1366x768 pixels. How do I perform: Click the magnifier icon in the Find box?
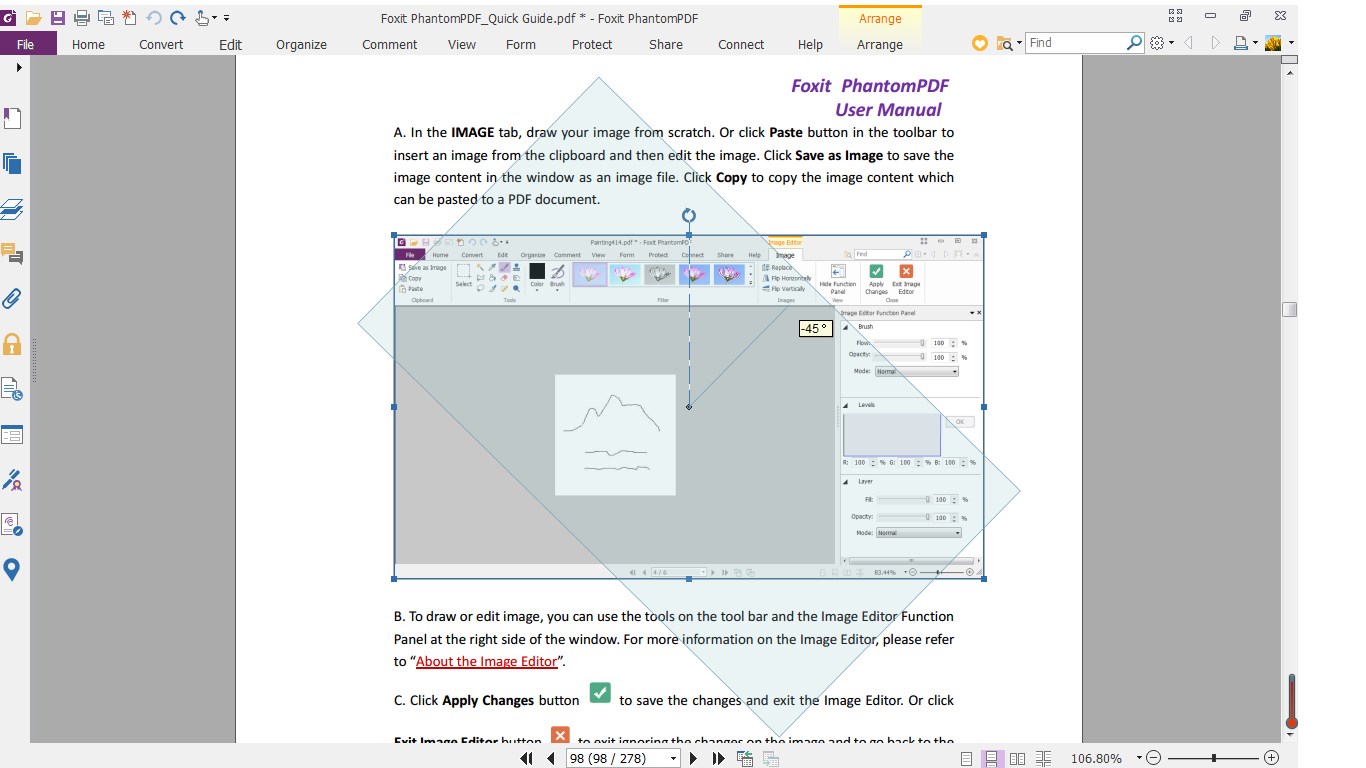[1134, 43]
